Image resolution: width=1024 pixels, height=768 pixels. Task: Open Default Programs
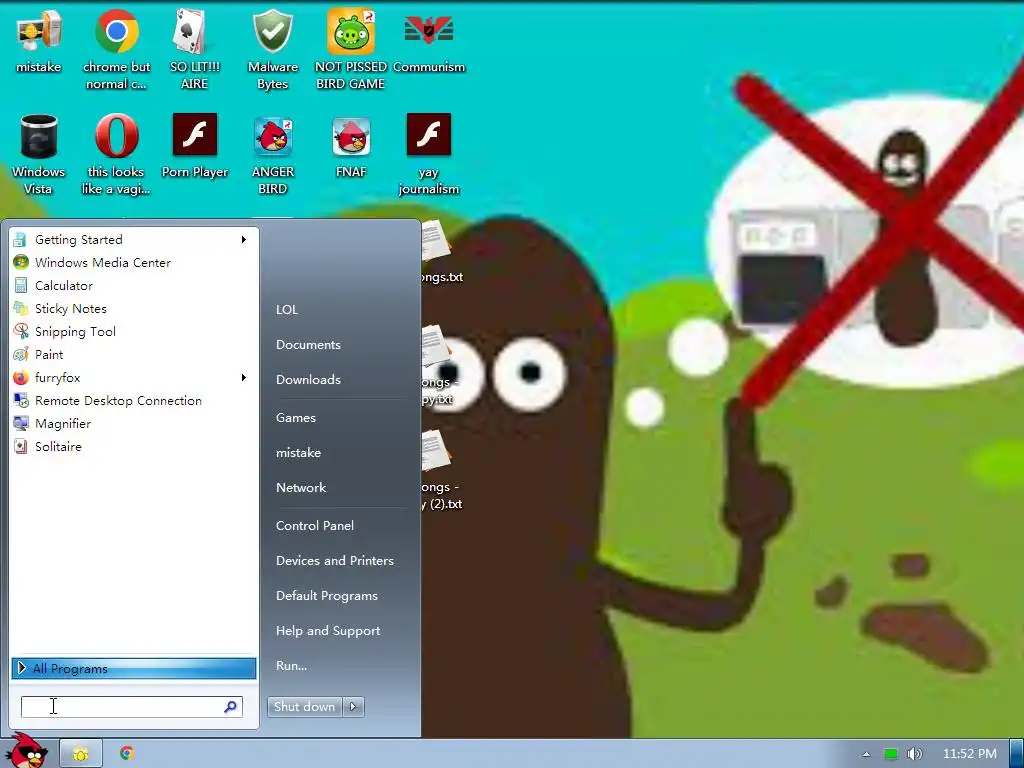[x=327, y=596]
